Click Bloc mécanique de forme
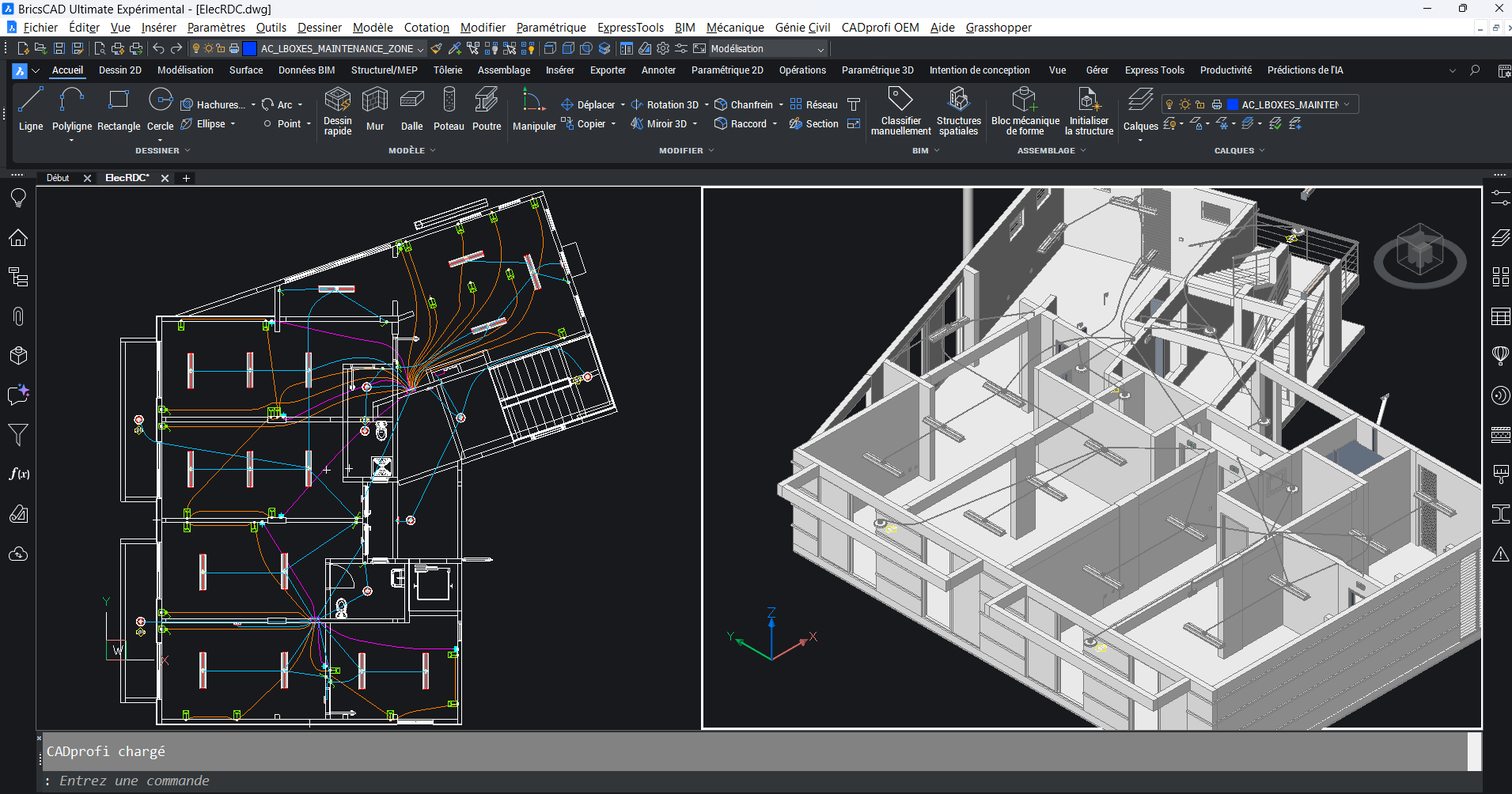 coord(1025,112)
